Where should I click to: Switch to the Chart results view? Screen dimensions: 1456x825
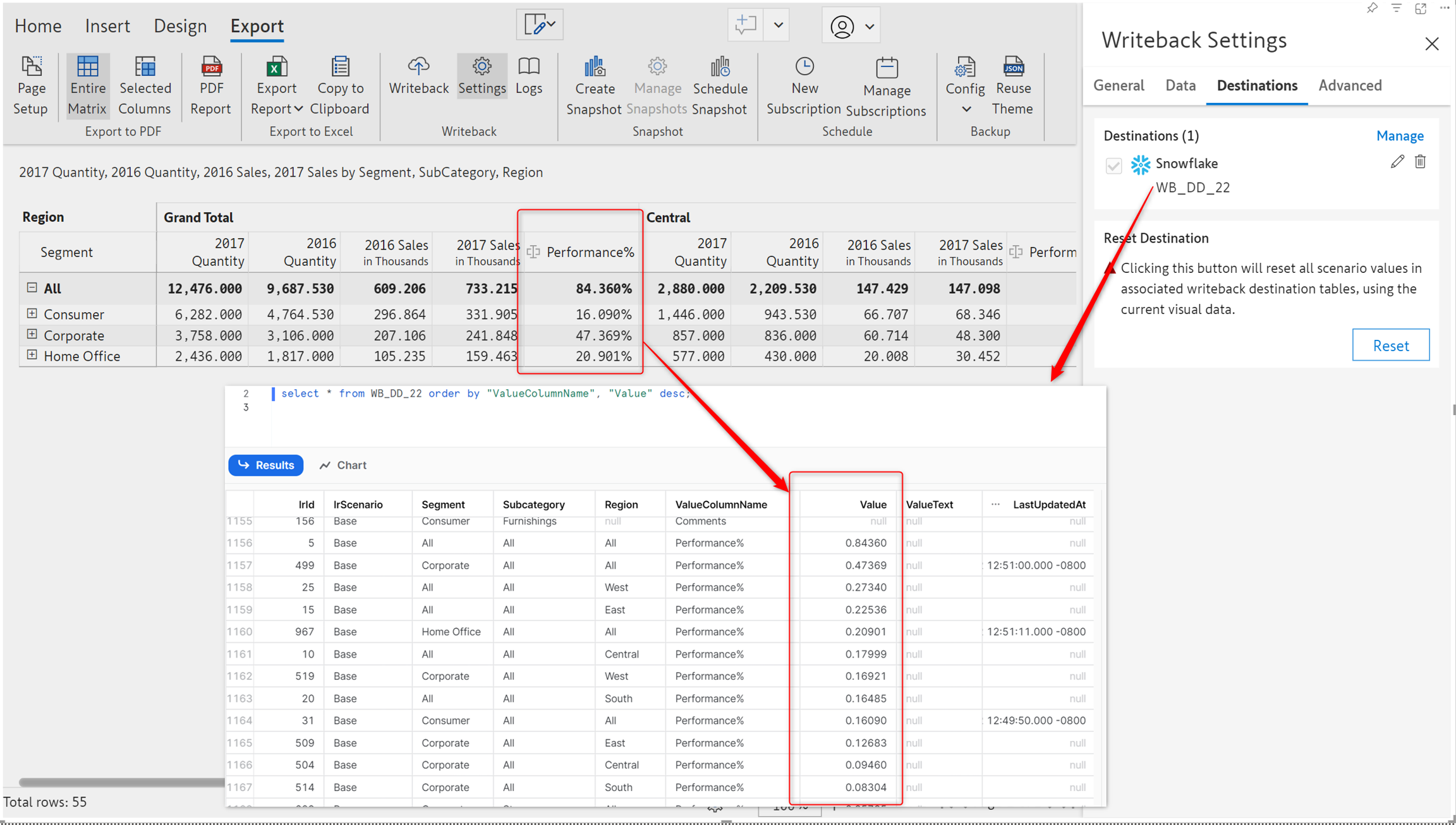[343, 465]
